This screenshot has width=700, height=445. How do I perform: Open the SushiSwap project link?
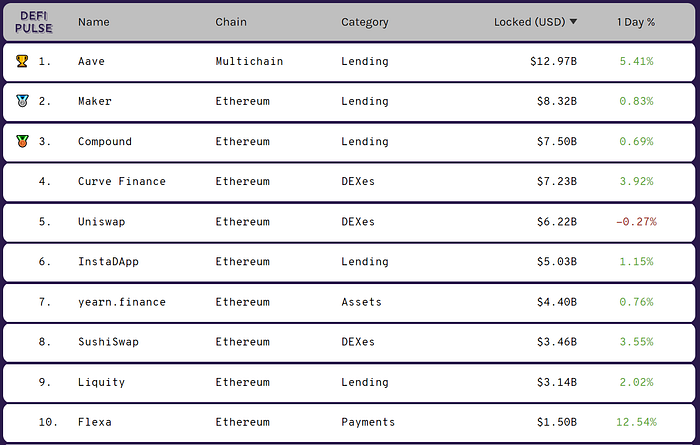[x=108, y=342]
